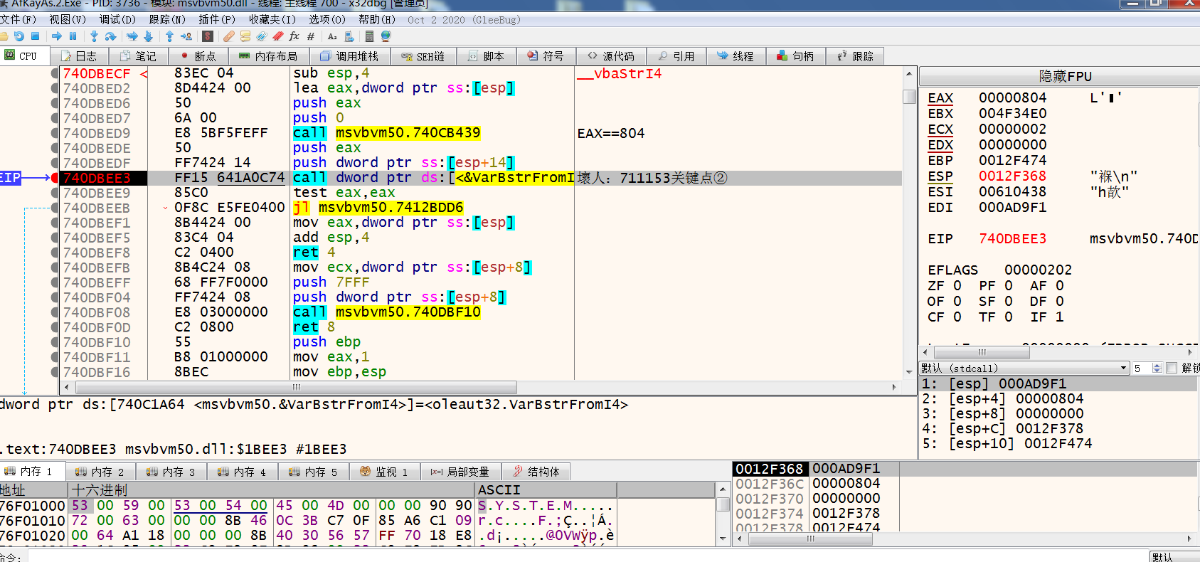The image size is (1200, 562).
Task: Switch to the 句柄 tab
Action: (x=795, y=56)
